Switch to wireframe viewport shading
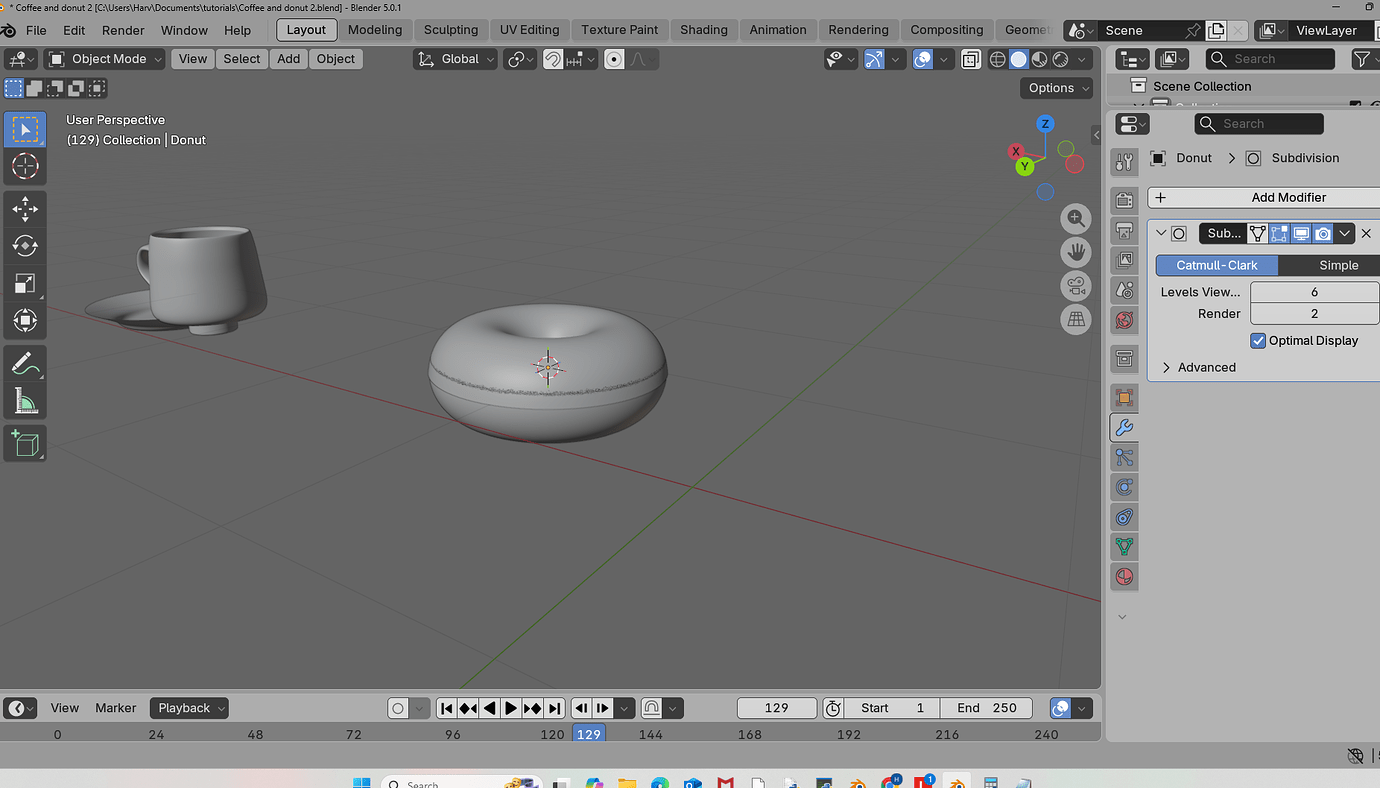 998,59
